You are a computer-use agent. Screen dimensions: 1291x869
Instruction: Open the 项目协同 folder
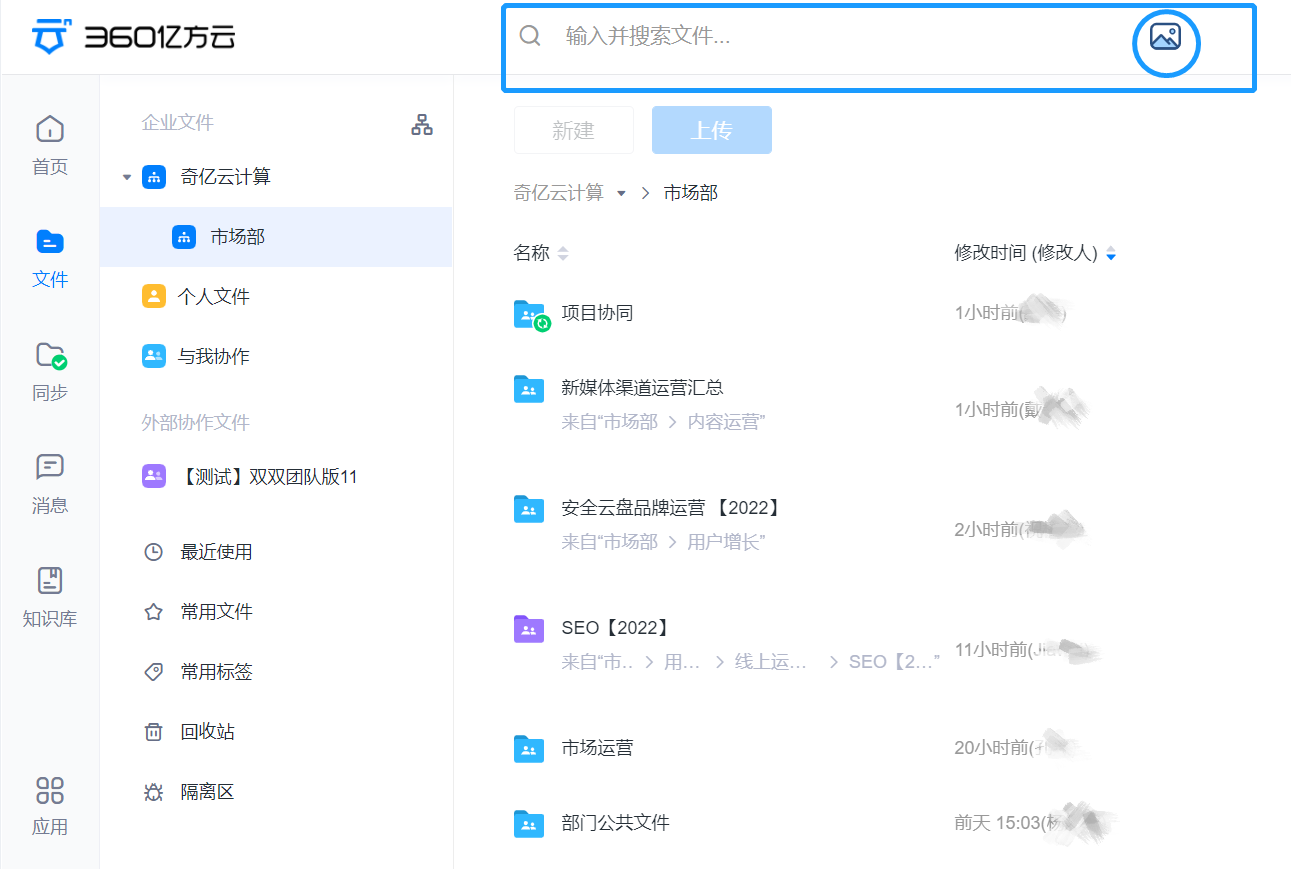tap(597, 313)
